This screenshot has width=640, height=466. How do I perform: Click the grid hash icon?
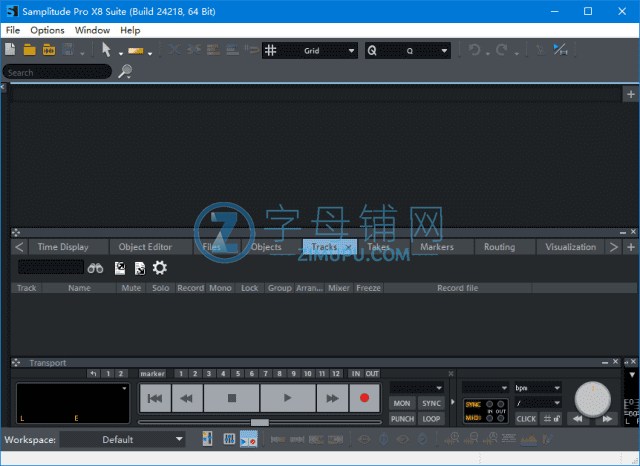271,51
